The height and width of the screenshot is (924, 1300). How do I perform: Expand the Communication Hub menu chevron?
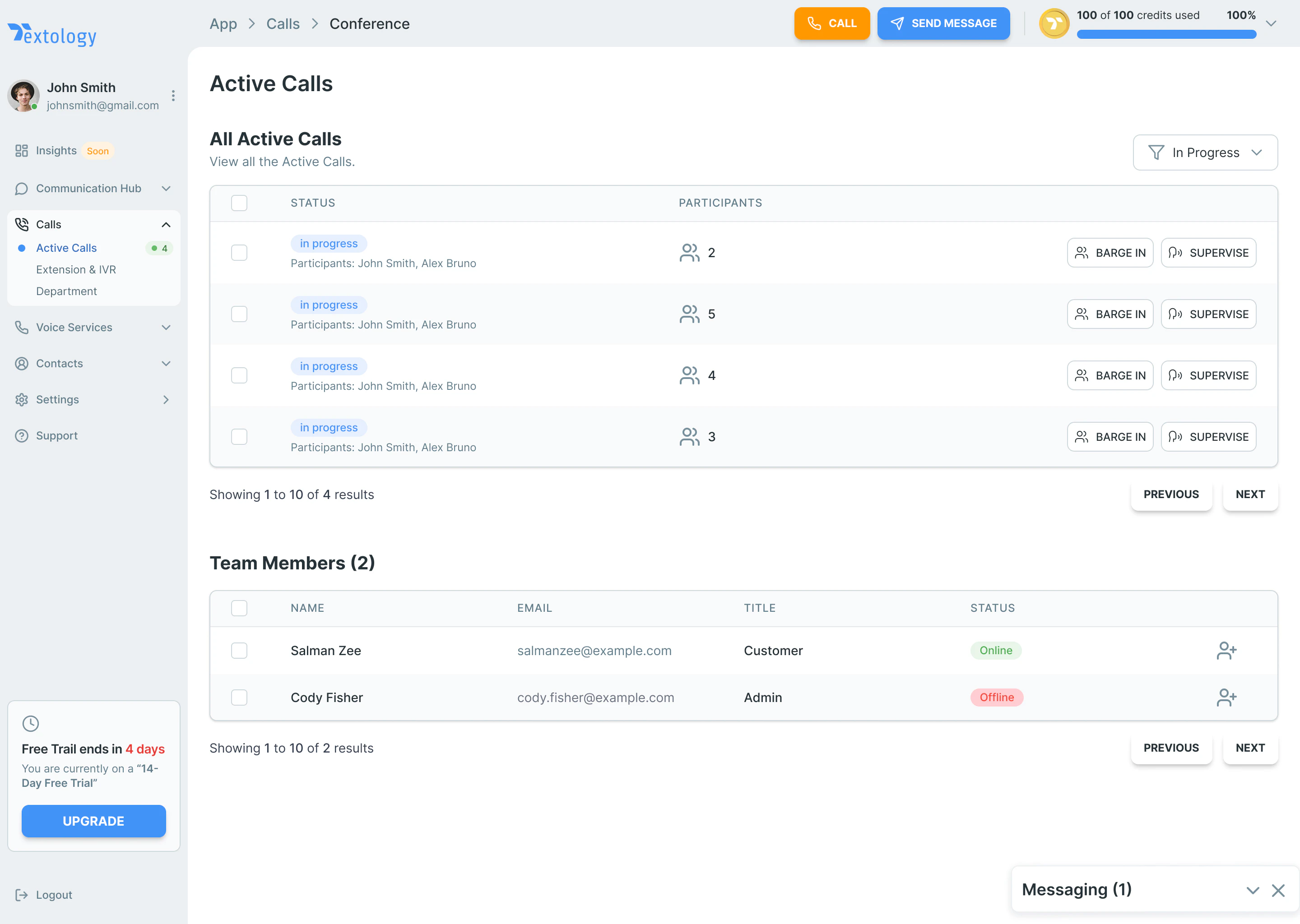(x=166, y=188)
